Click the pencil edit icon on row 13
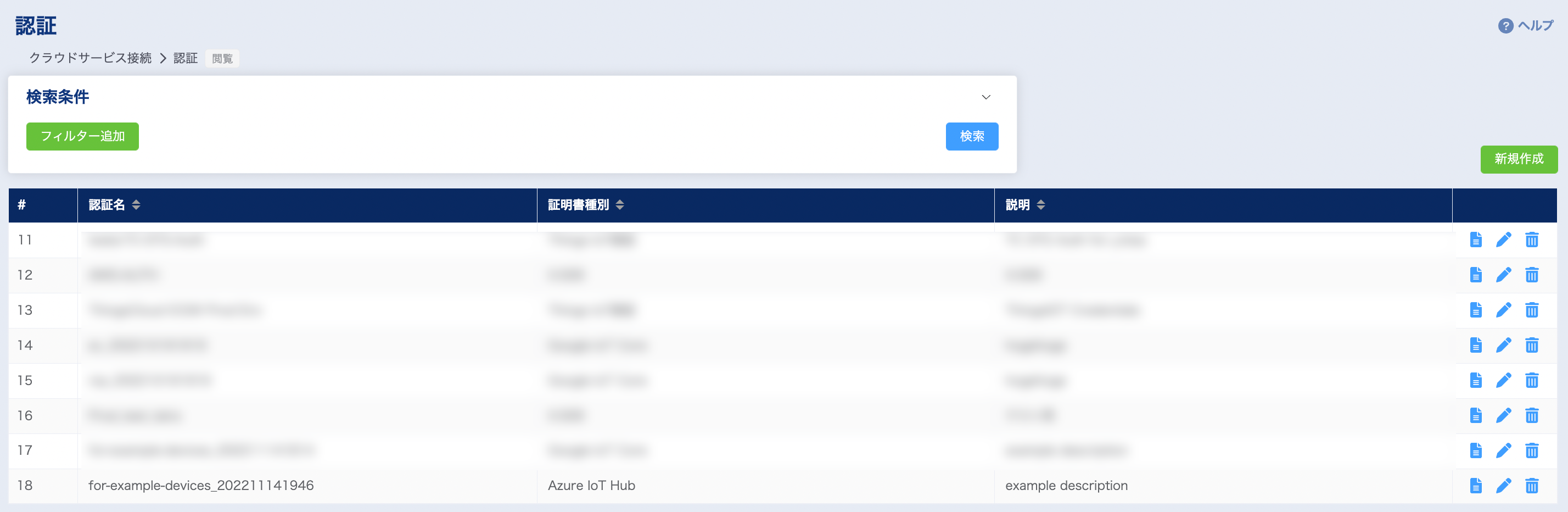 click(x=1503, y=310)
